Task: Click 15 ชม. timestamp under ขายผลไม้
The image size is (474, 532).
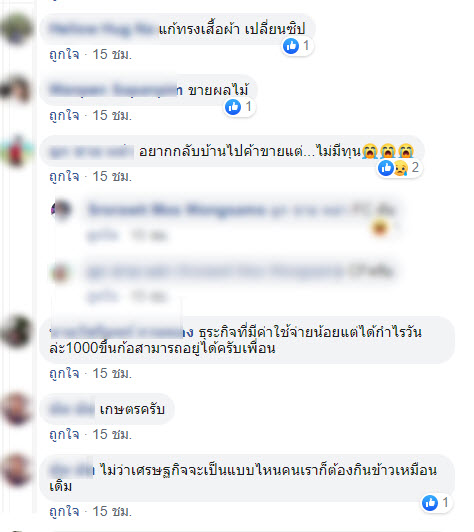Action: [112, 115]
